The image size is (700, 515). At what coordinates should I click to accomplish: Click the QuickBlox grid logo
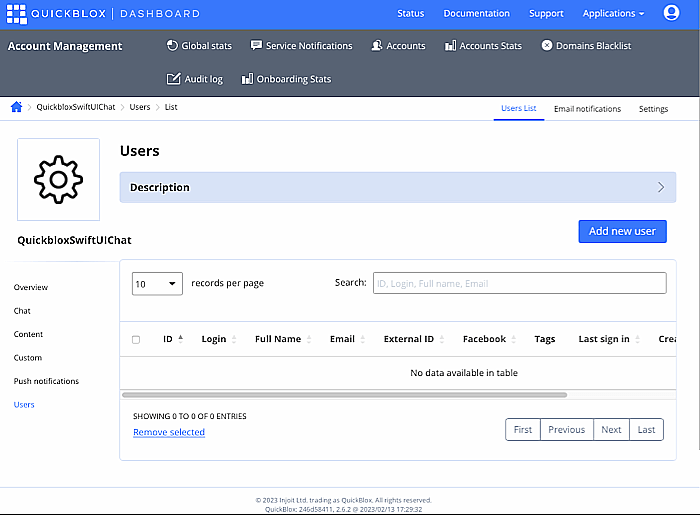point(17,14)
